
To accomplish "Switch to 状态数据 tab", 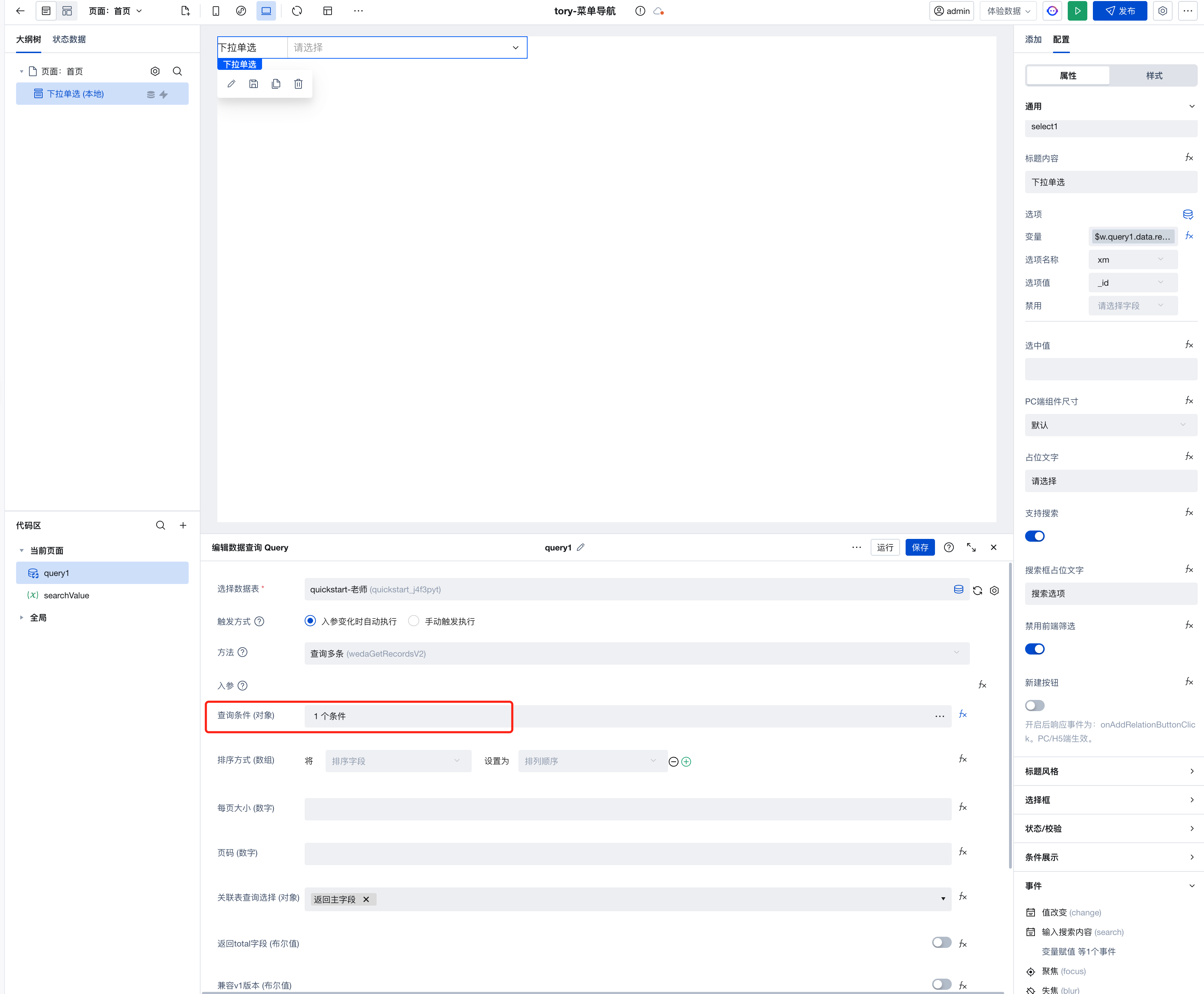I will [69, 39].
